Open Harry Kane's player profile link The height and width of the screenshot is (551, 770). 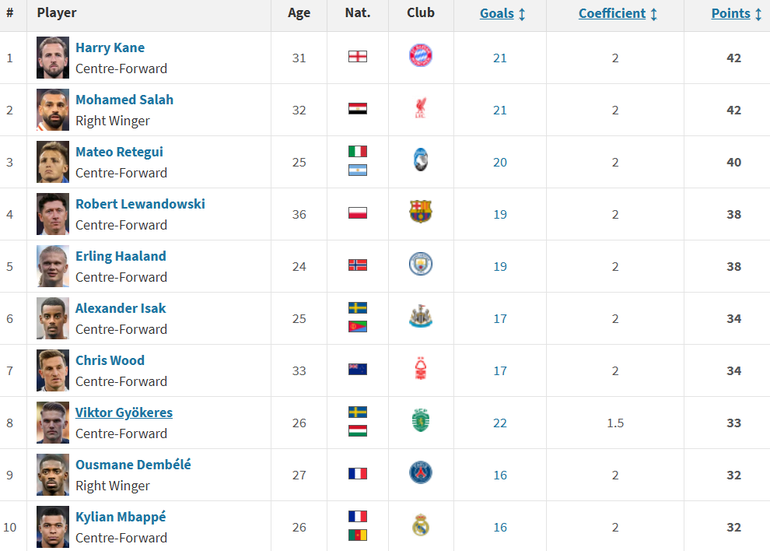[110, 48]
